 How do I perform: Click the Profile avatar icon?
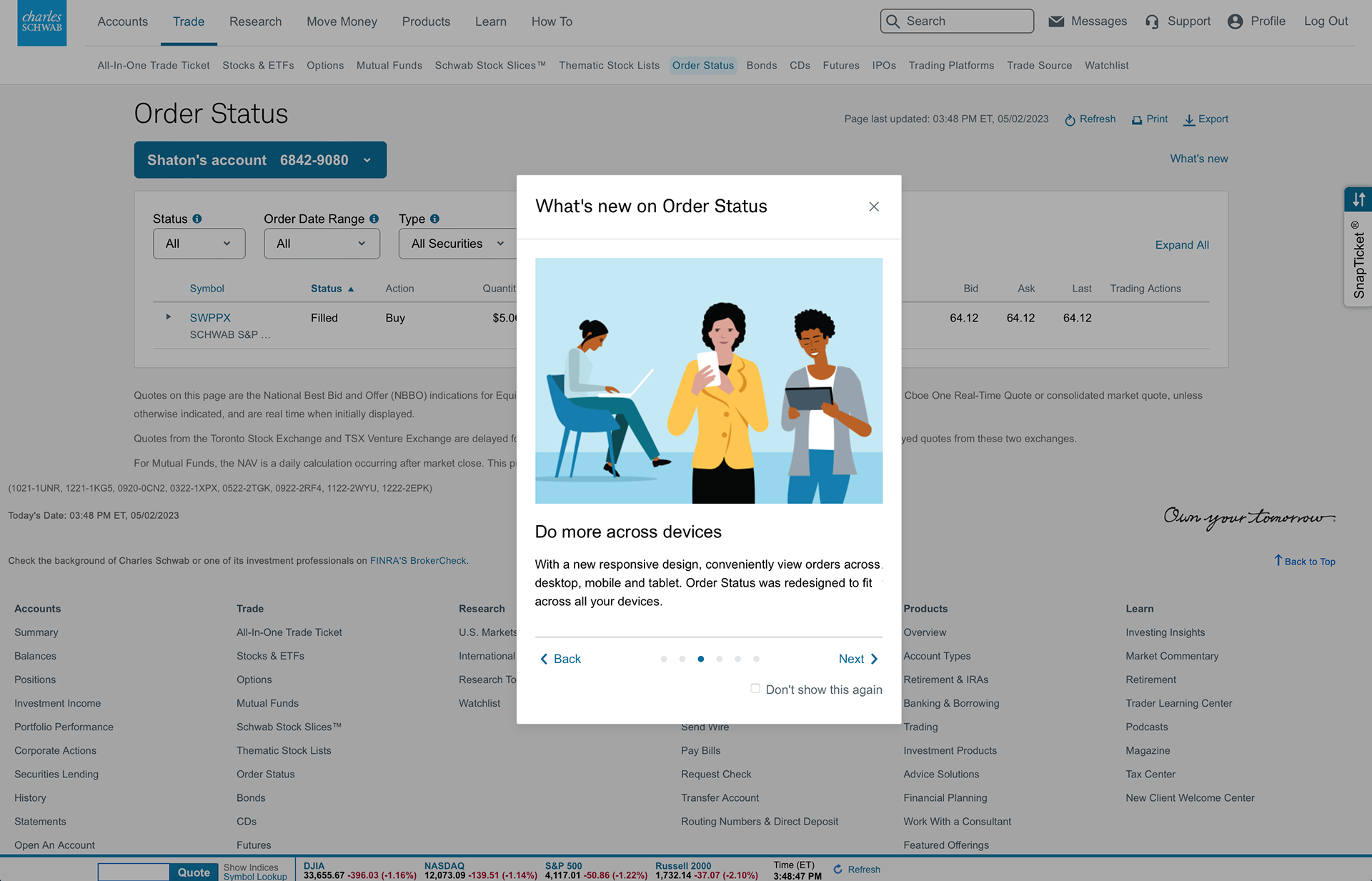(1235, 21)
